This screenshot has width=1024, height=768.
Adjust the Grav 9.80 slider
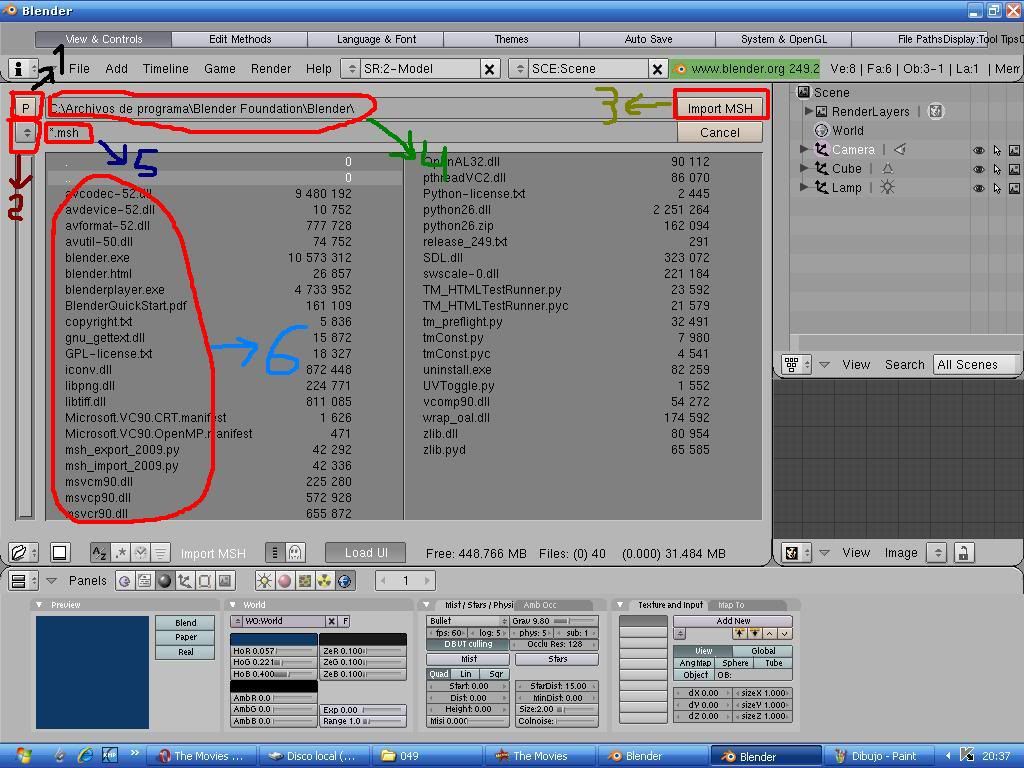coord(554,621)
